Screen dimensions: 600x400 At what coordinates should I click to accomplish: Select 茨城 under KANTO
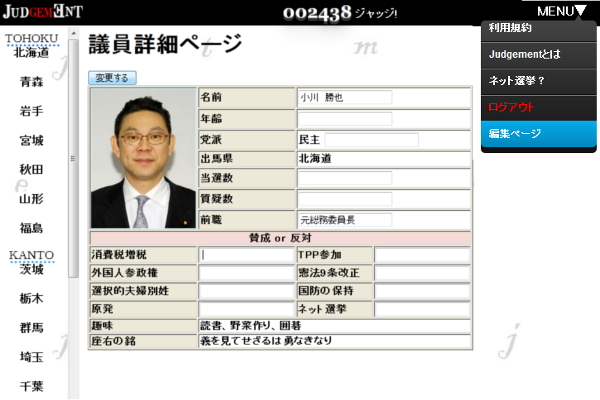coord(31,269)
